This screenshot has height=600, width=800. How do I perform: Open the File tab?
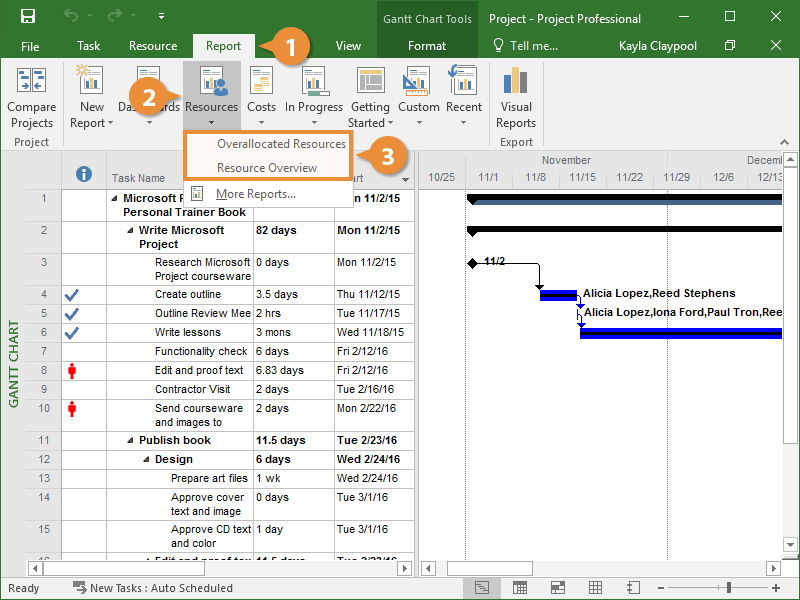(30, 46)
